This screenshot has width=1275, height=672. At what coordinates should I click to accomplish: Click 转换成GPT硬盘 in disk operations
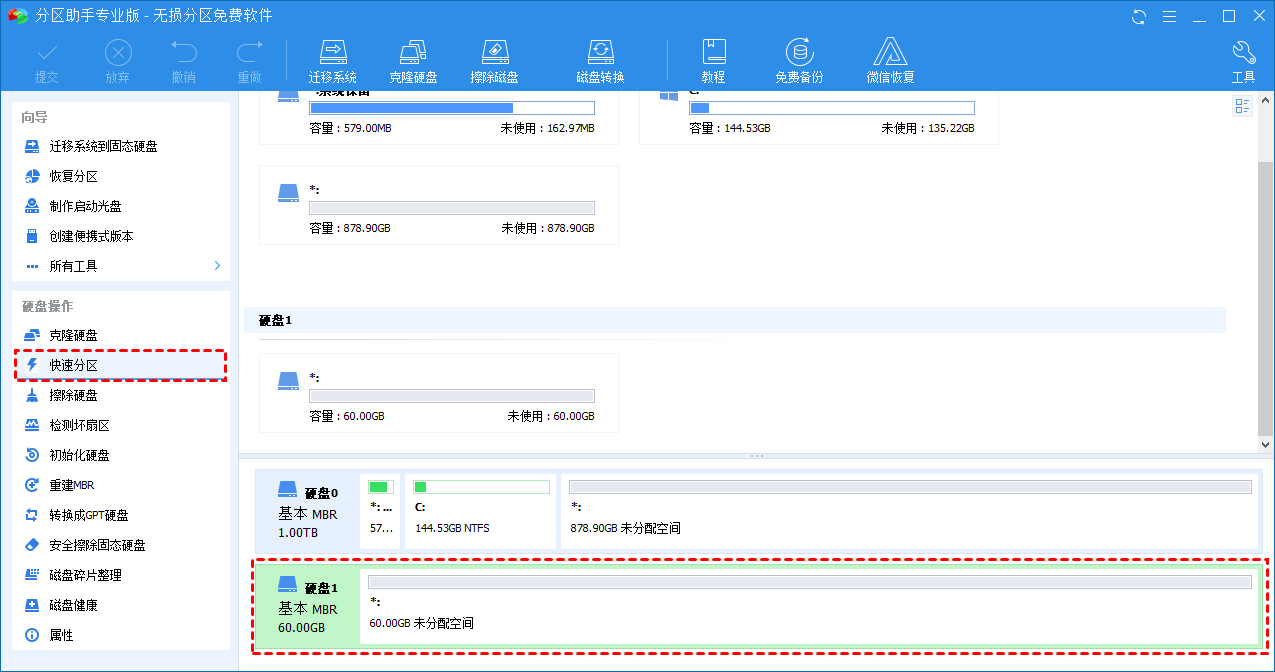point(89,515)
